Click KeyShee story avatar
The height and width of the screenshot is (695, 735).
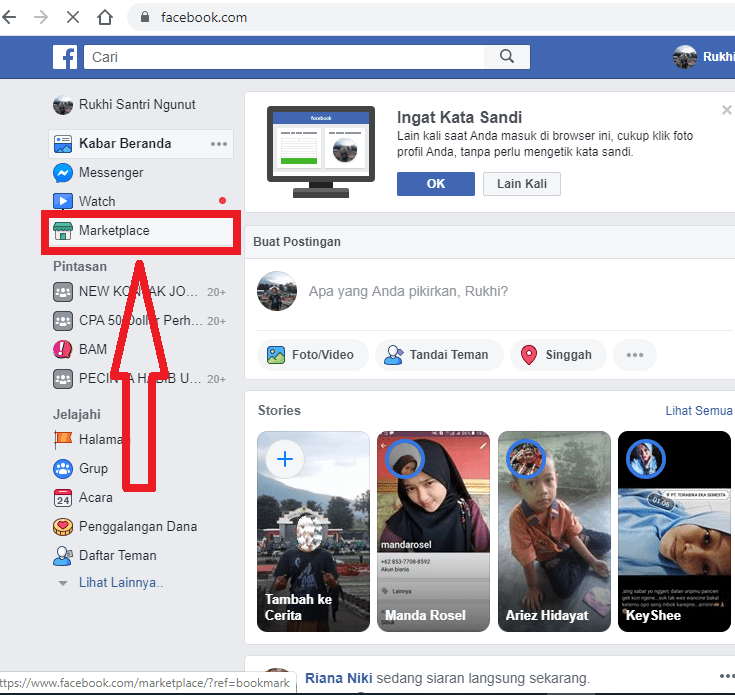click(645, 459)
